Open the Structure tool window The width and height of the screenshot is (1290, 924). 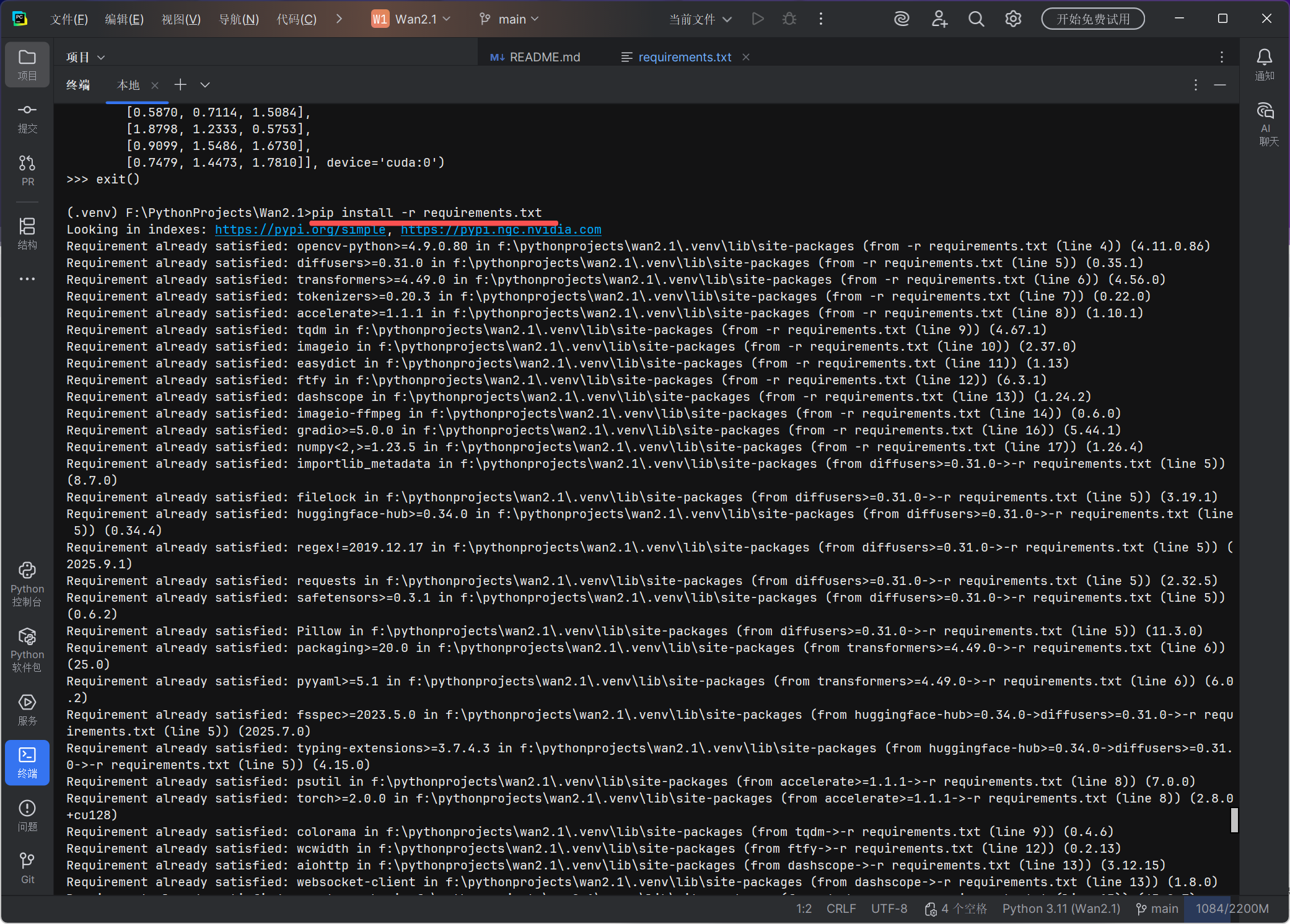tap(27, 233)
